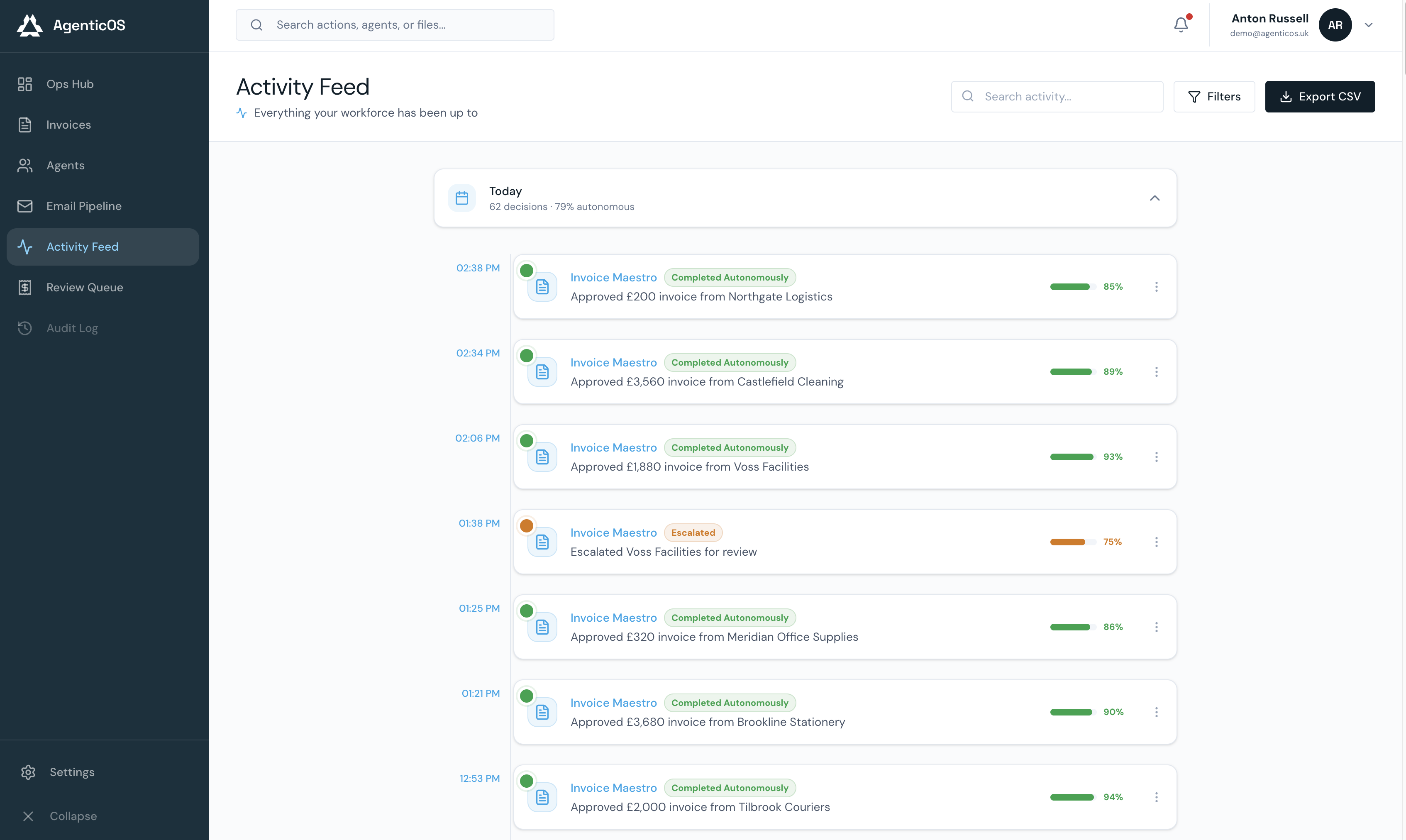Click document icon on Castlefield Cleaning entry
1406x840 pixels.
pos(542,372)
